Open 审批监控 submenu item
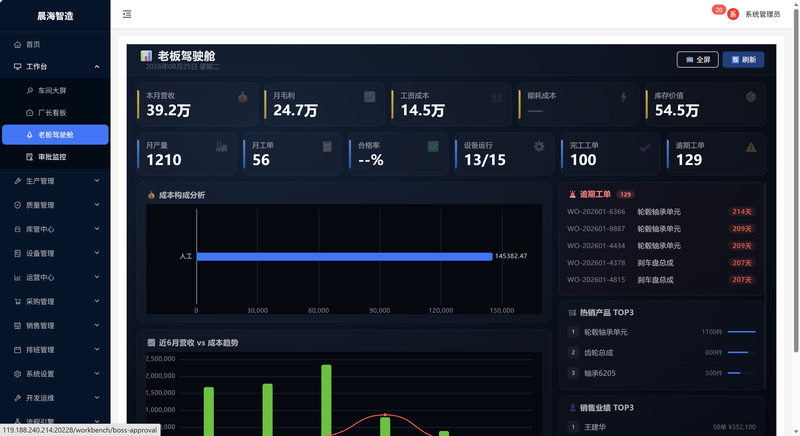Image resolution: width=800 pixels, height=436 pixels. tap(55, 157)
